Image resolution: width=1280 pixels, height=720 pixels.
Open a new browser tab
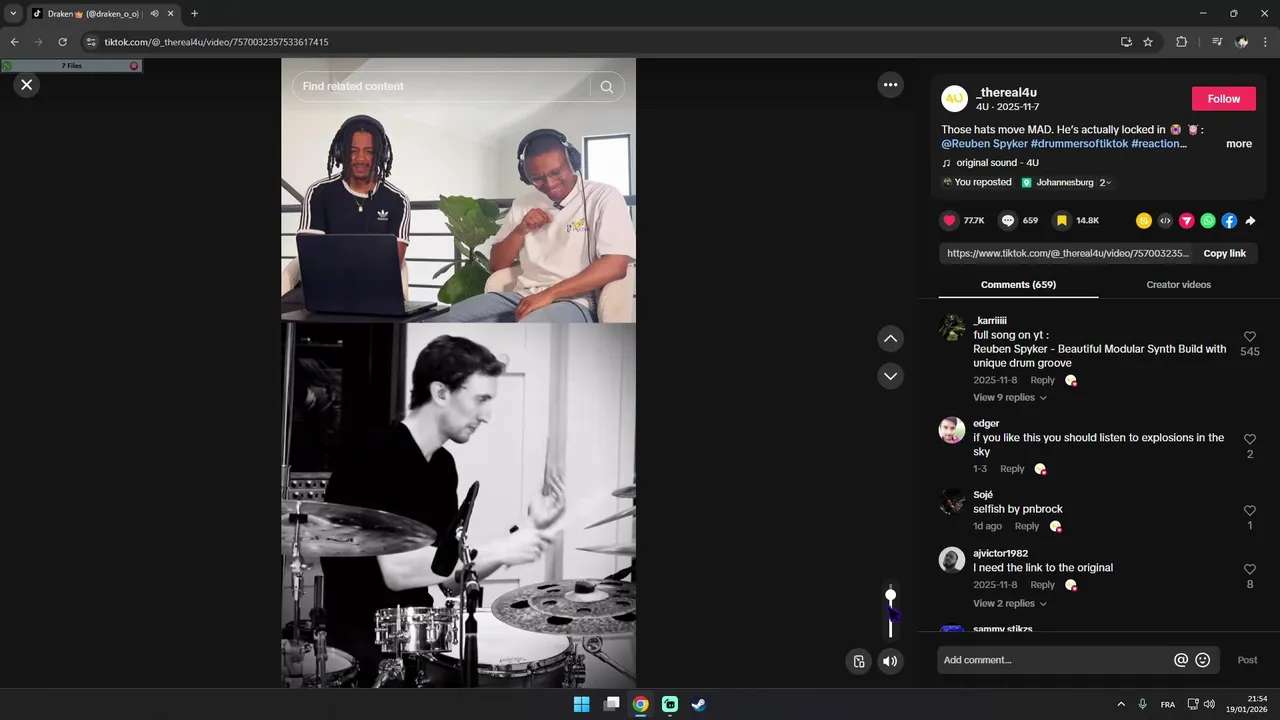pos(194,13)
